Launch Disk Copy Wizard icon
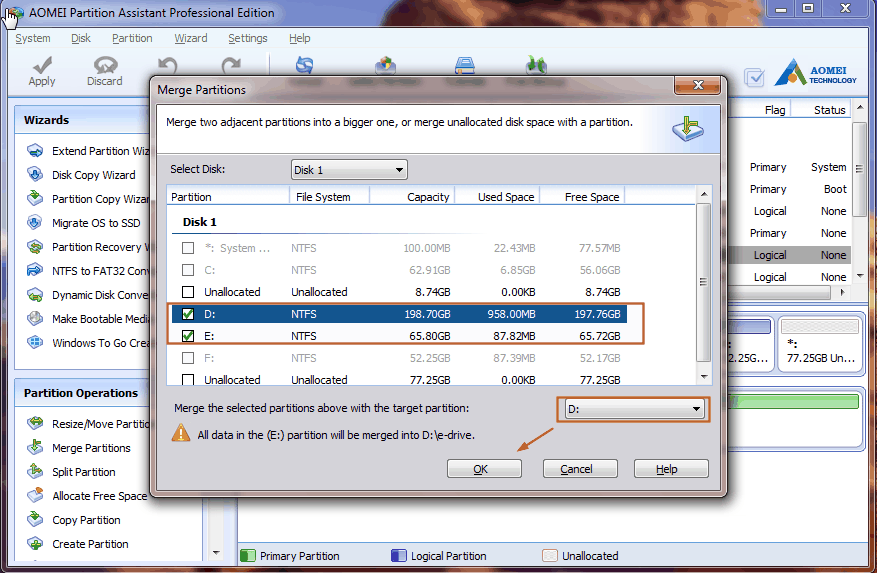 [x=35, y=175]
